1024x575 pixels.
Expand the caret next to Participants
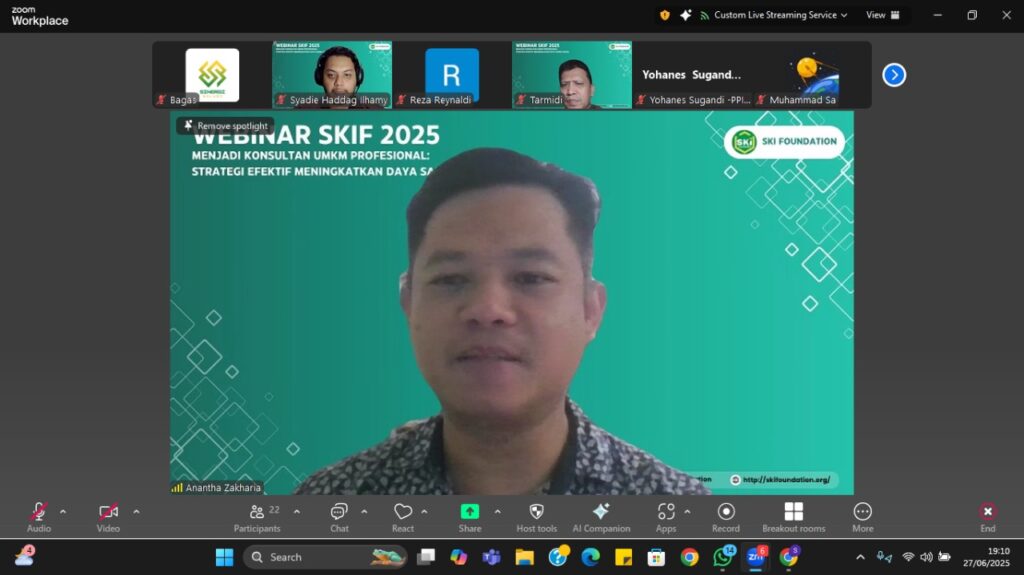296,512
